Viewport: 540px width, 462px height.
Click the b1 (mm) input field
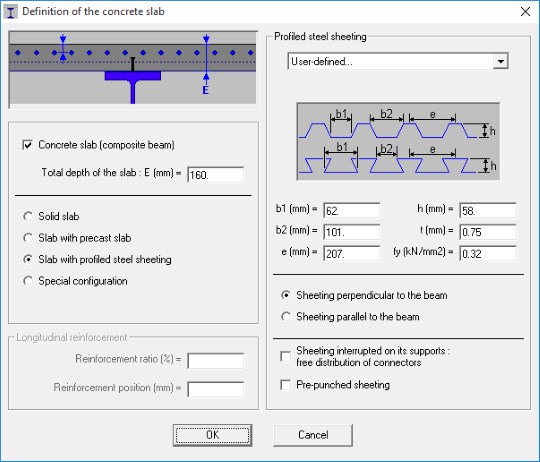coord(352,210)
